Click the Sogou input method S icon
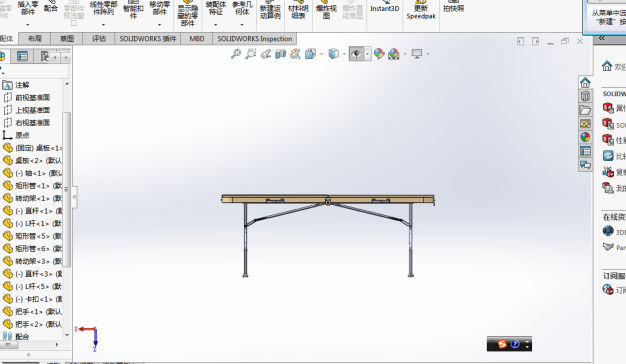 pyautogui.click(x=501, y=344)
